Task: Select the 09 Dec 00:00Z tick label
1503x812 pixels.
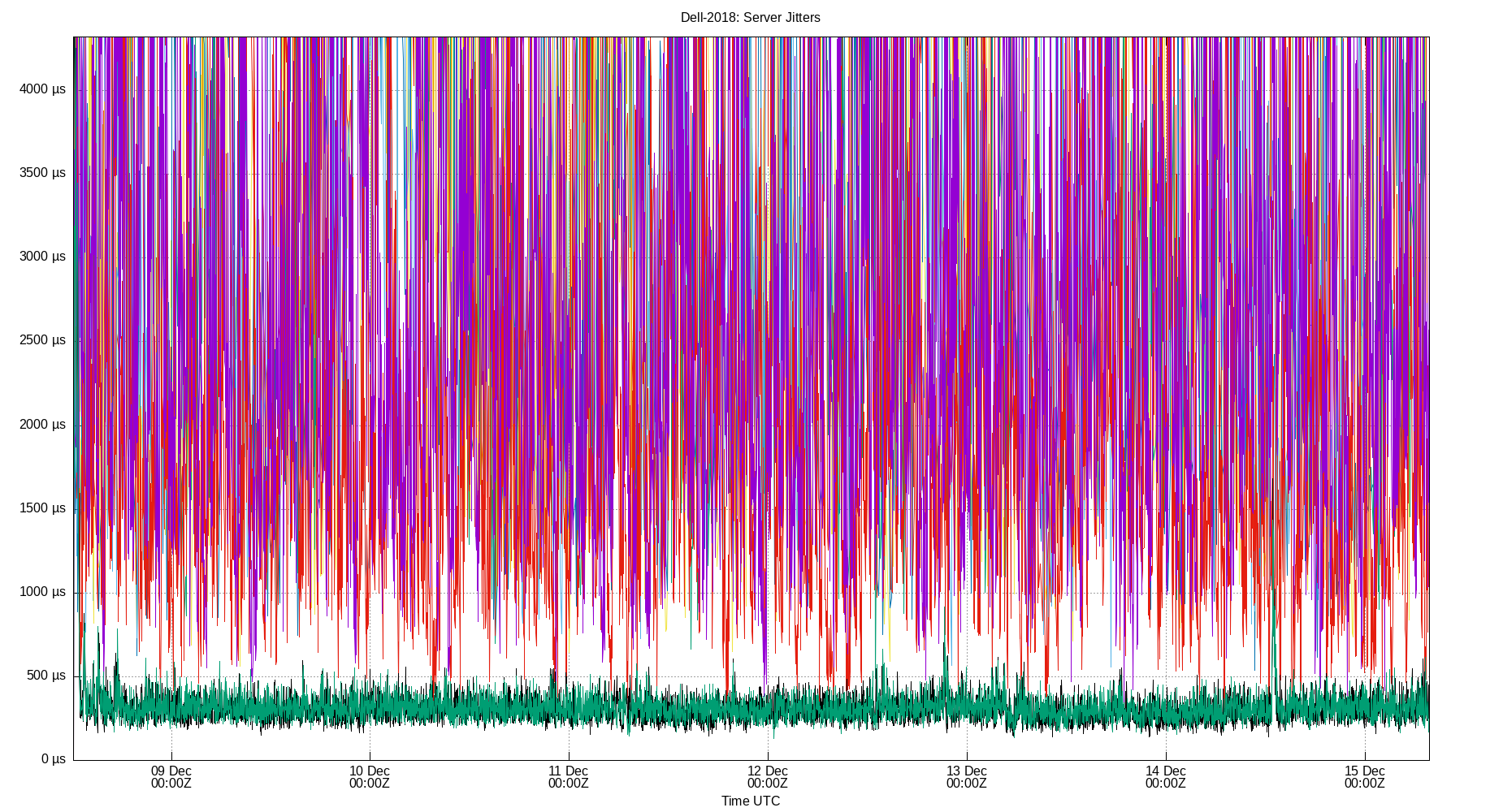Action: pyautogui.click(x=172, y=777)
